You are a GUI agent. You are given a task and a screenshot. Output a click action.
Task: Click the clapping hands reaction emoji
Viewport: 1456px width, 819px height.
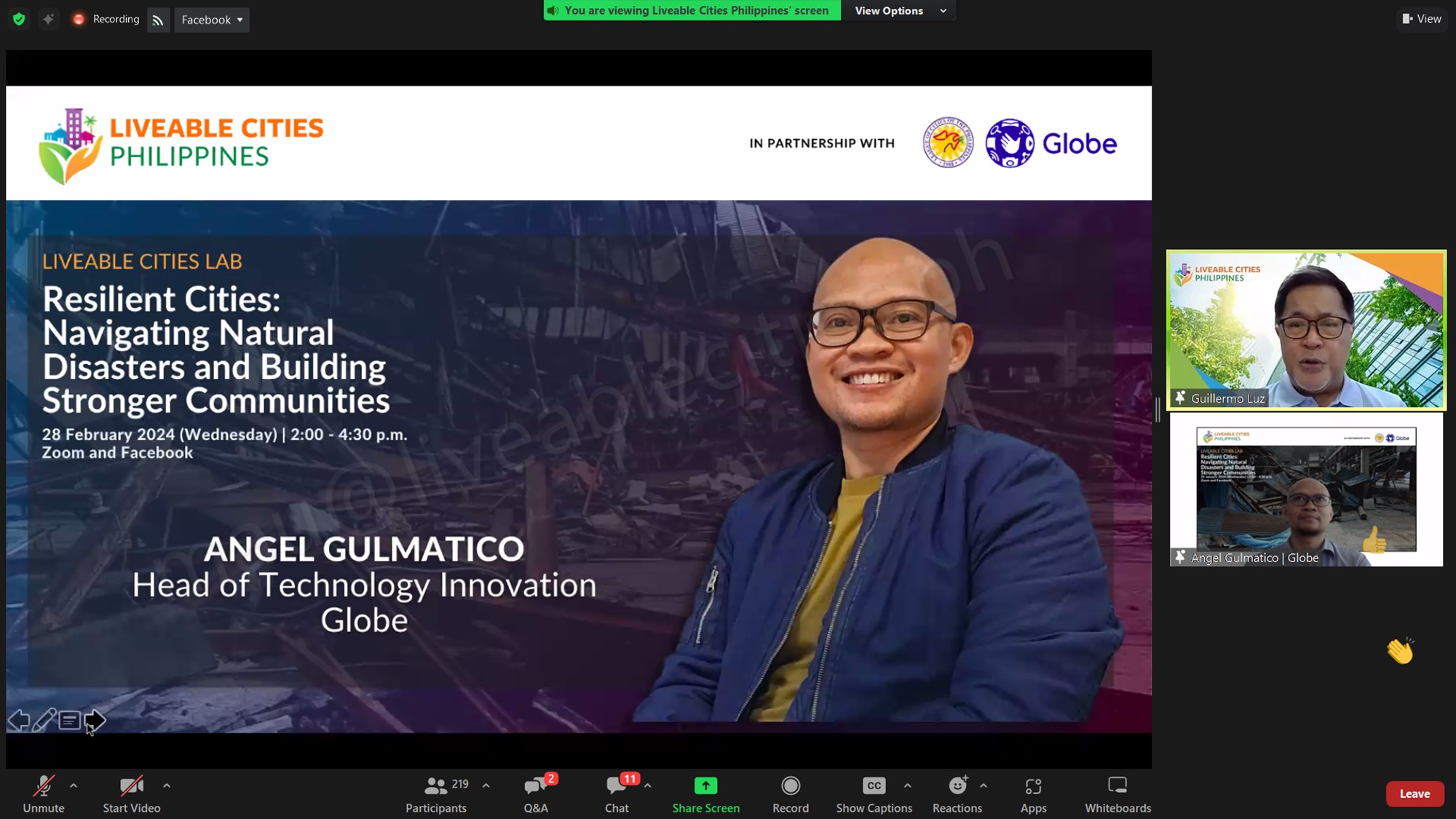pyautogui.click(x=1400, y=650)
